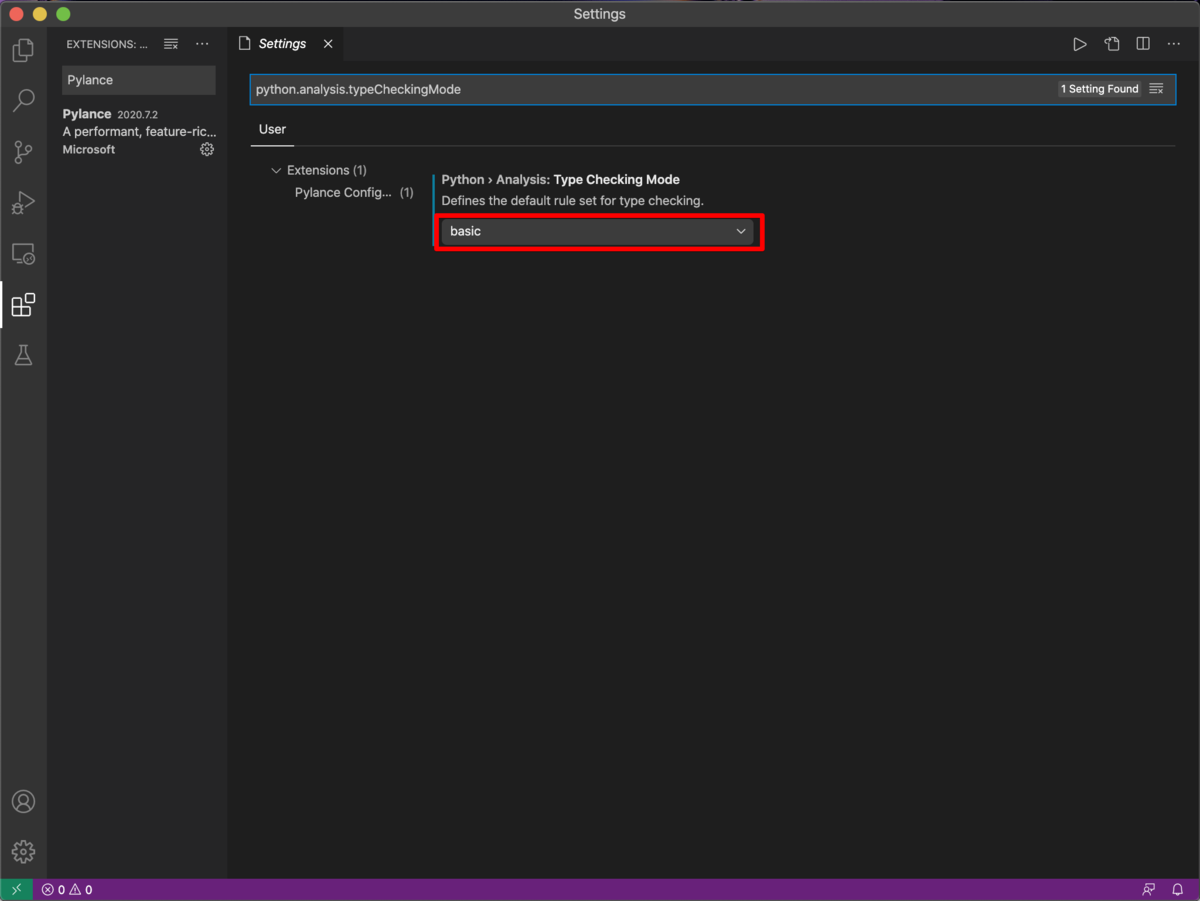Image resolution: width=1200 pixels, height=901 pixels.
Task: Open editor more actions menu
Action: 1174,44
